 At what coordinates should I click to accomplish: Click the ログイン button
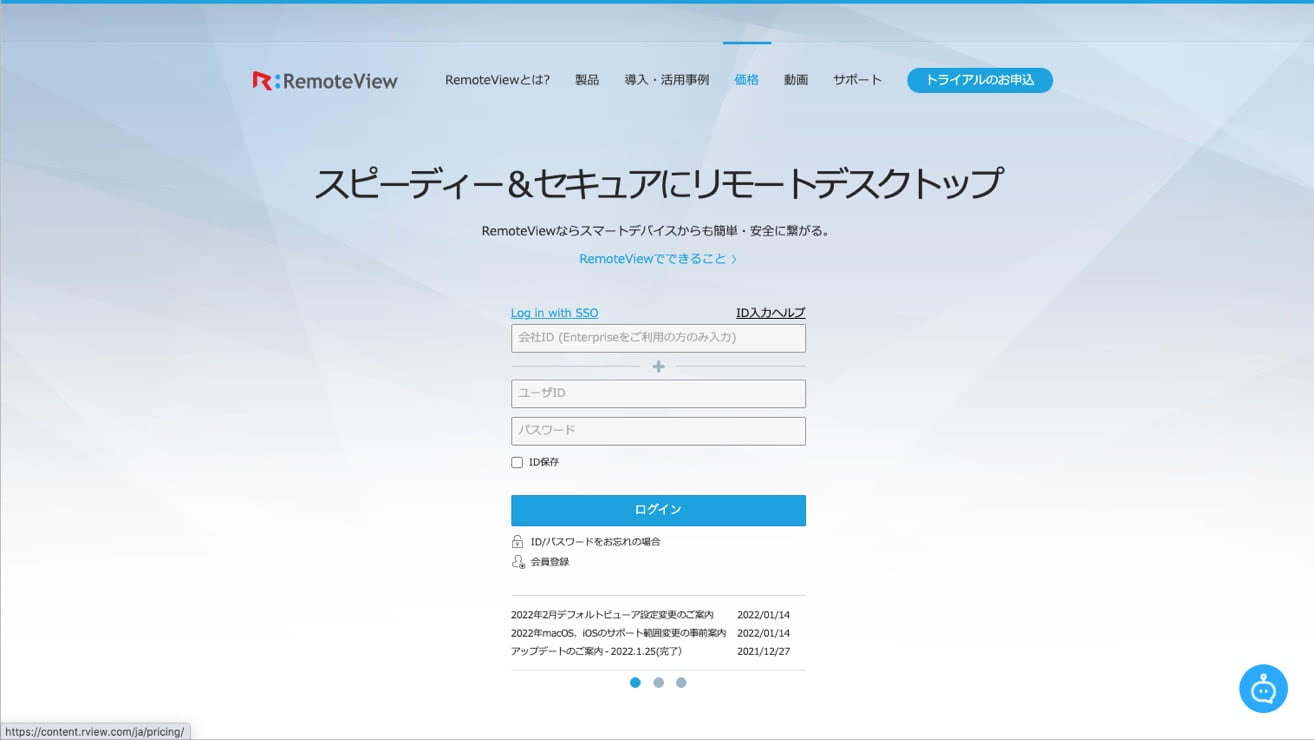pyautogui.click(x=658, y=510)
